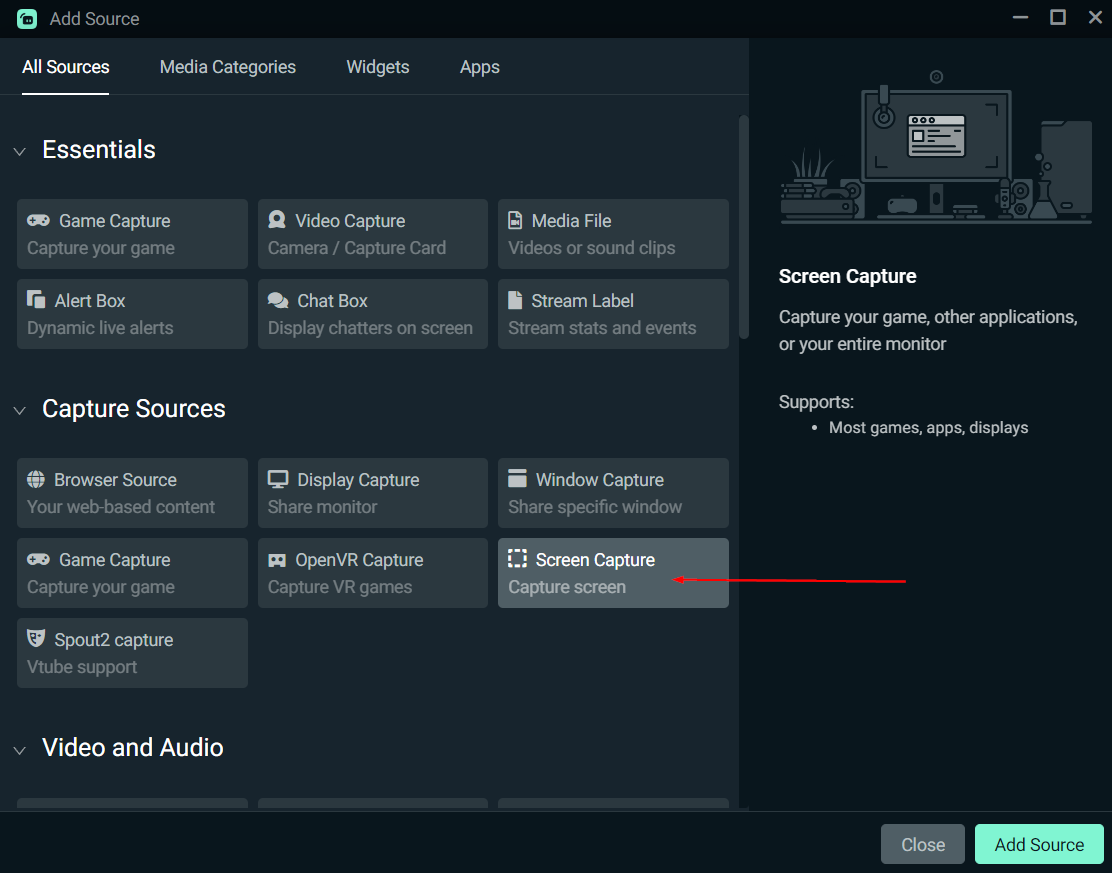Click the Alert Box icon
The height and width of the screenshot is (873, 1112).
point(36,299)
